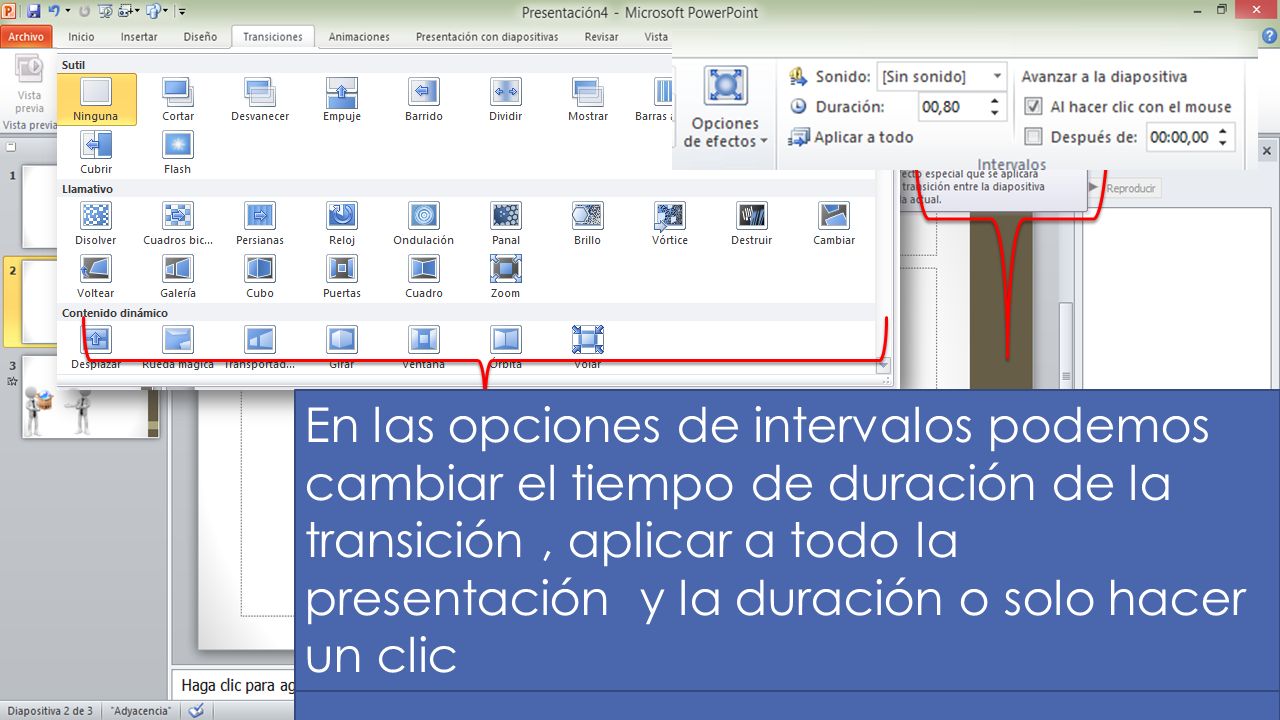The width and height of the screenshot is (1280, 720).
Task: Choose the Vórtice transition
Action: tap(670, 223)
